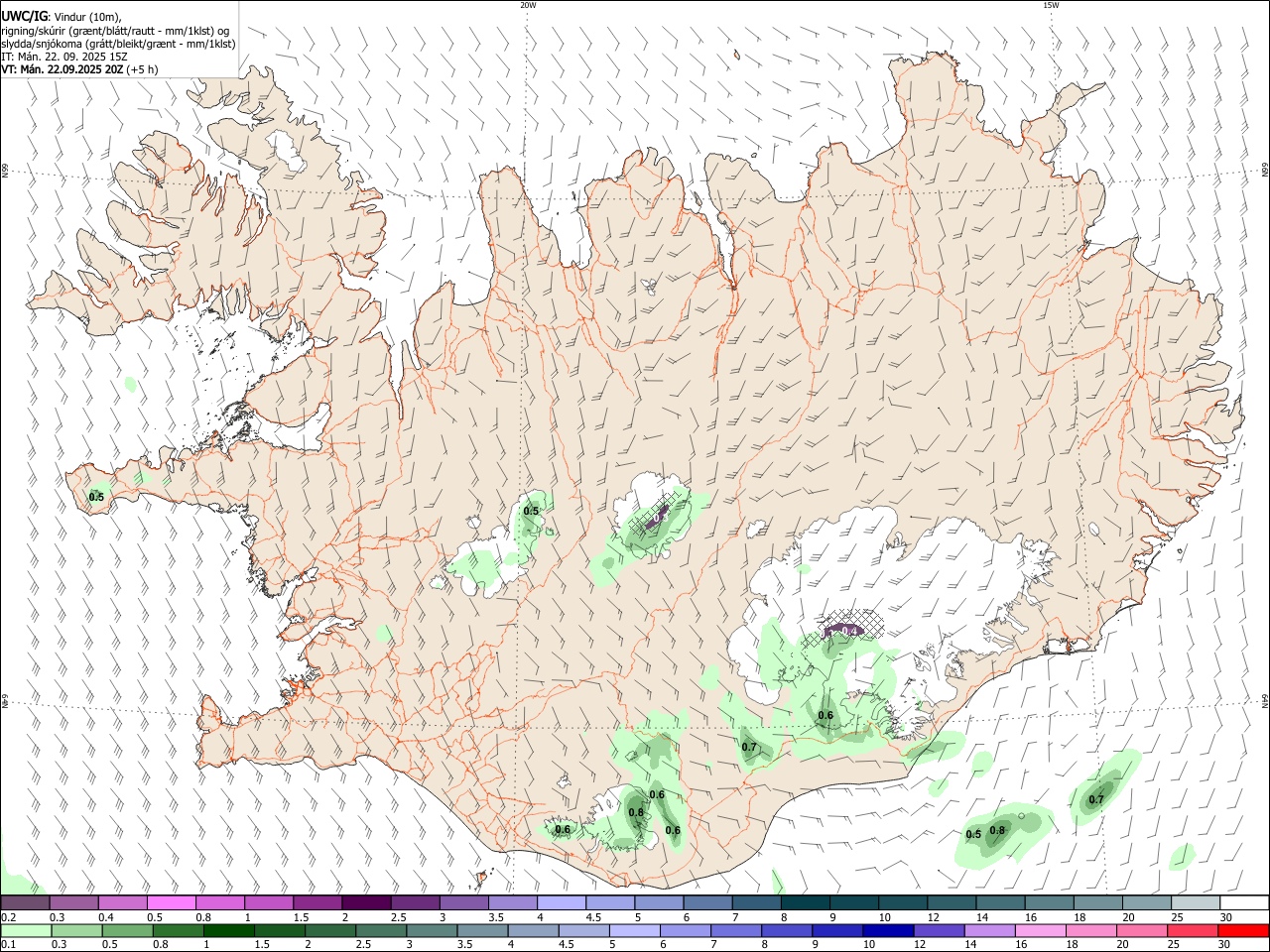Screen dimensions: 1270x952
Task: Select the light lavender 4 swatch in the upper legend row
Action: [561, 903]
